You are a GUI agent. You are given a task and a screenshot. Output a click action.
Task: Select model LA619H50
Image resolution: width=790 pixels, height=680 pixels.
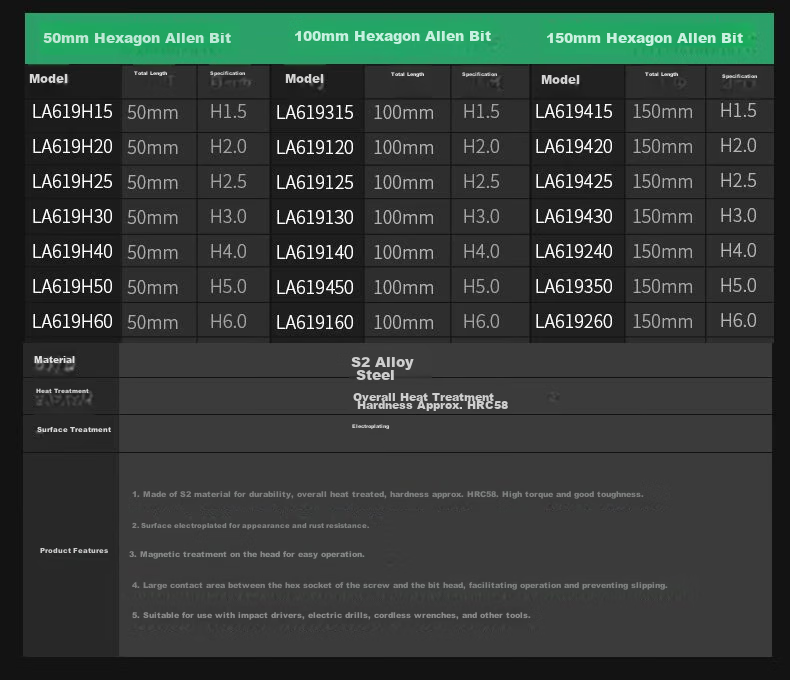[72, 286]
